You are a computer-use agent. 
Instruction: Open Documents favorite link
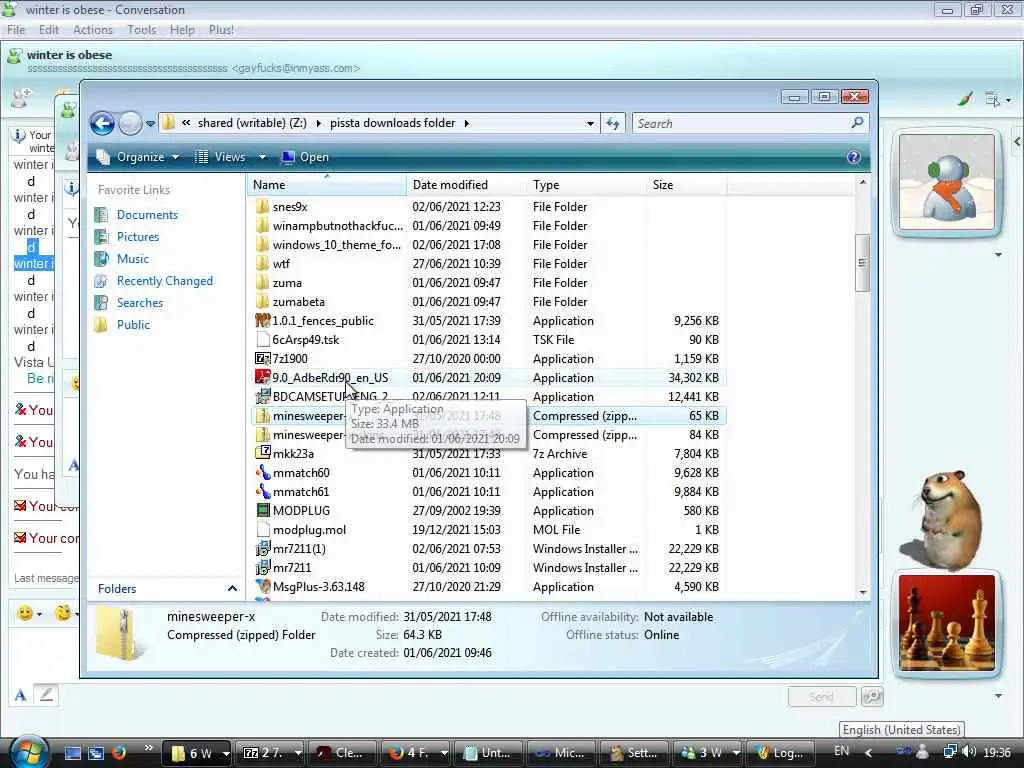(x=147, y=215)
